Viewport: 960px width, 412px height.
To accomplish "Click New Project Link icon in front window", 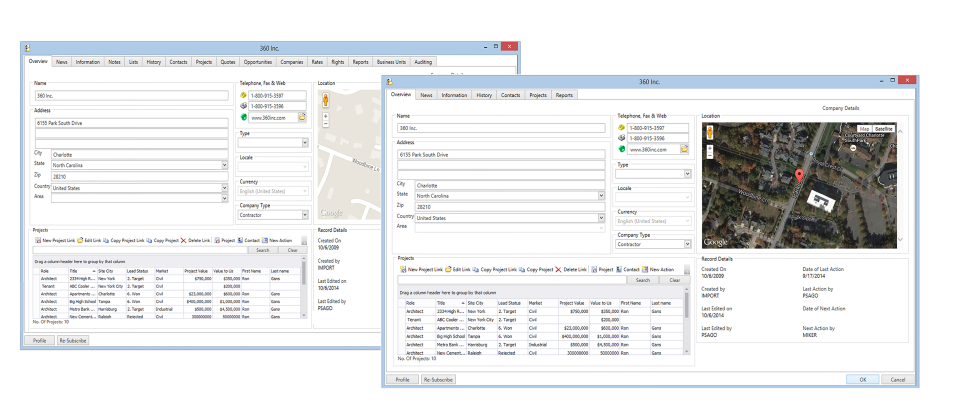I will [x=403, y=269].
